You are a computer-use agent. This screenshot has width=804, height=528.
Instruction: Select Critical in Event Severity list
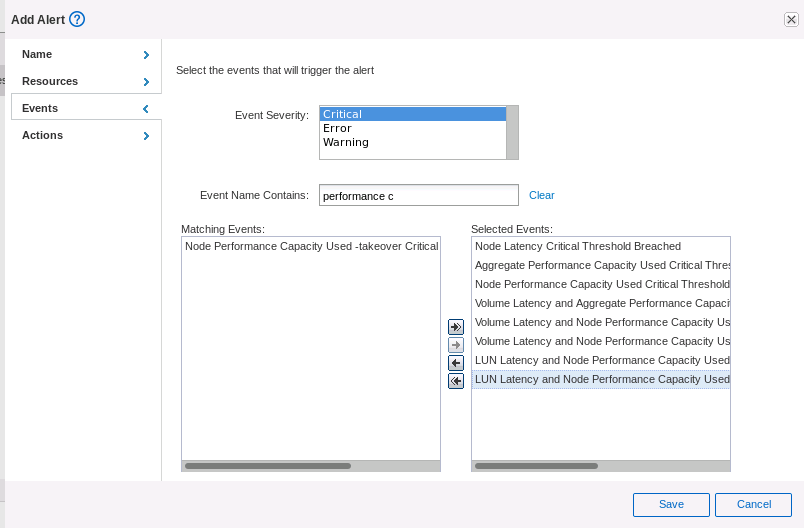(412, 114)
